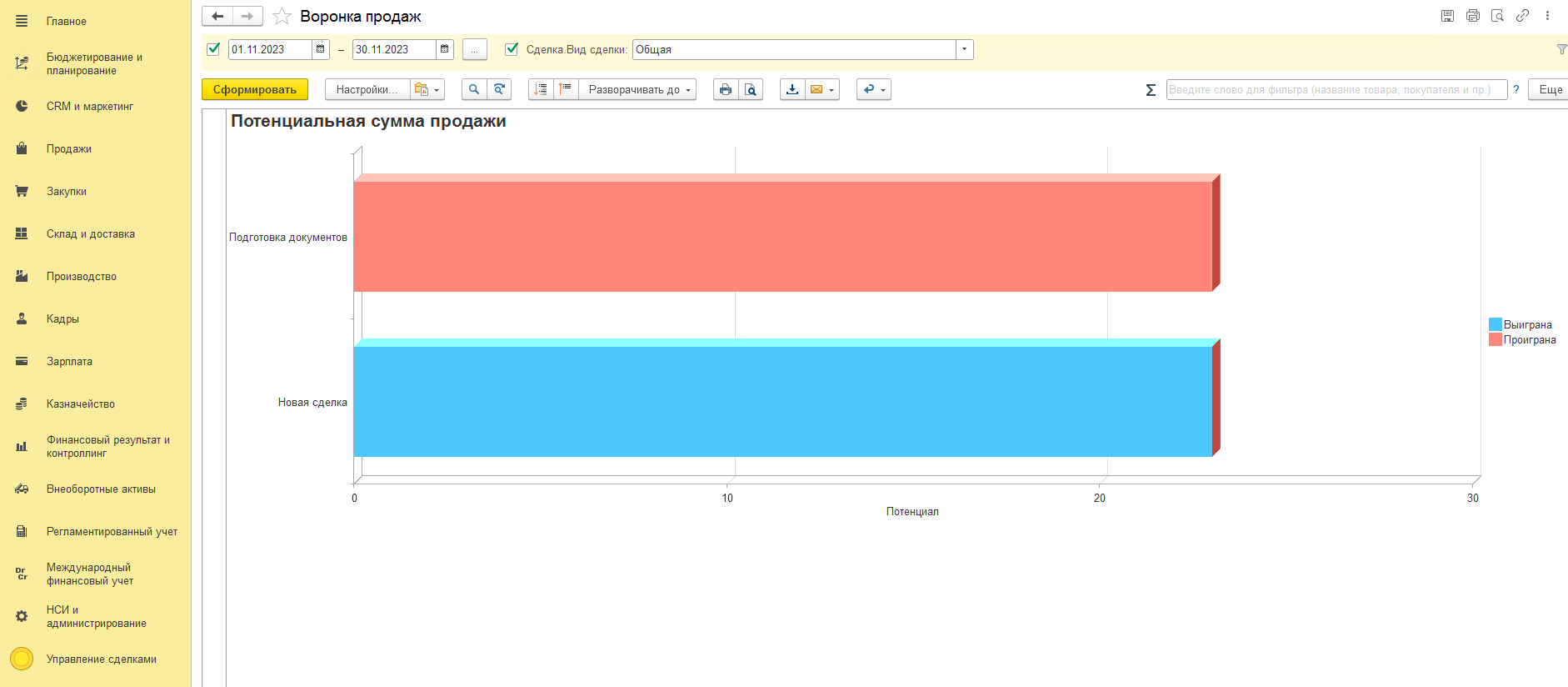Open the calendar for the end date 30.11.2023
The height and width of the screenshot is (687, 1568).
(x=445, y=49)
